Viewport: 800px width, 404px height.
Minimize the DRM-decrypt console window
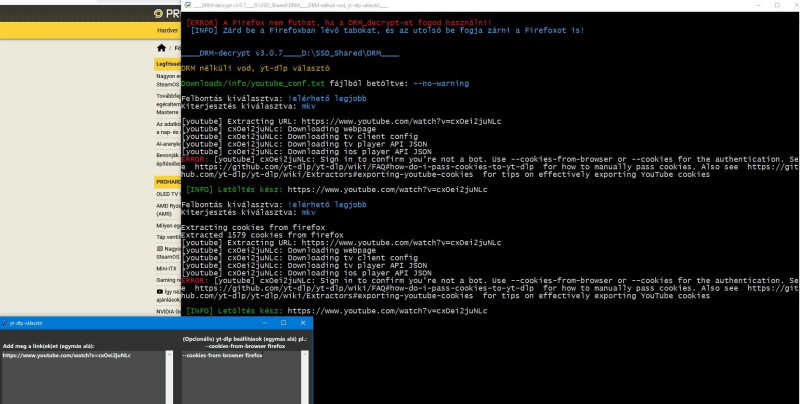coord(759,5)
